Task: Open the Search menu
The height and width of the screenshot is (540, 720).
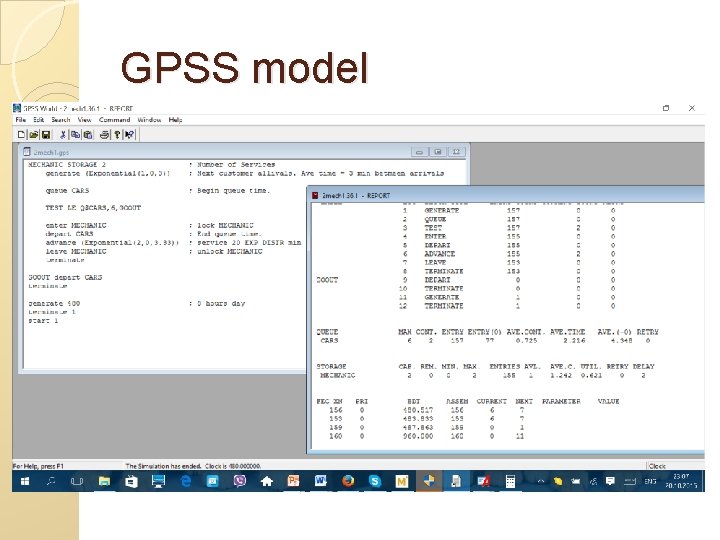Action: [x=61, y=120]
